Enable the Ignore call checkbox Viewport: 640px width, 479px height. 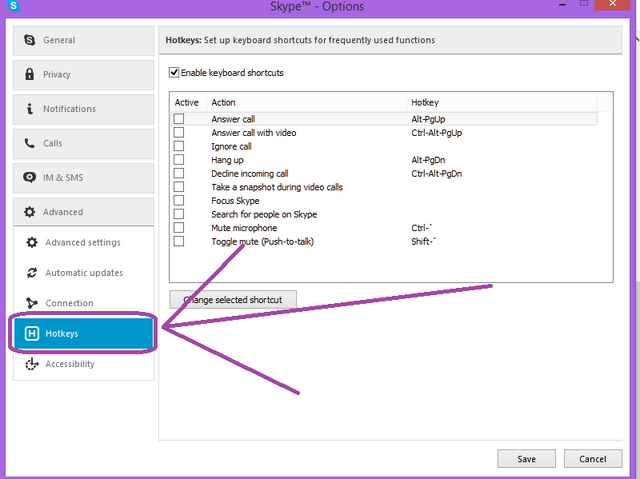[x=179, y=146]
